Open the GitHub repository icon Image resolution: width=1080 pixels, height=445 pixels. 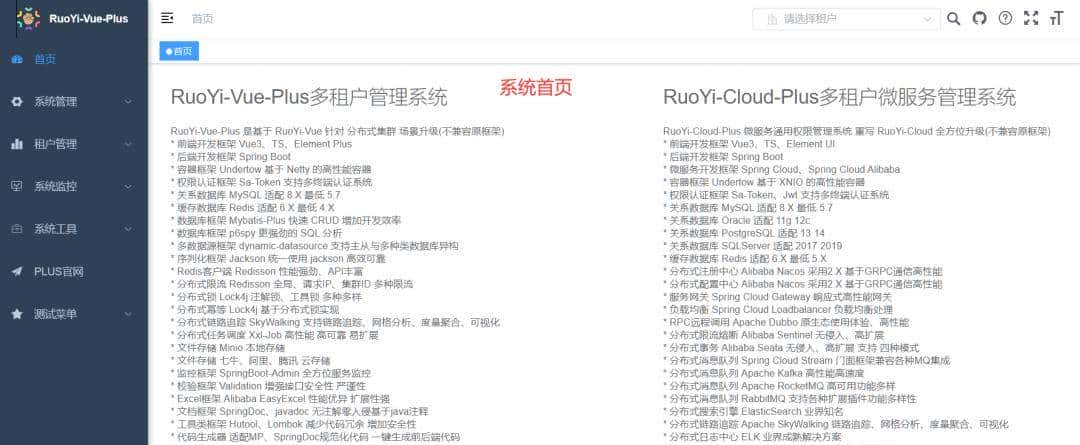pos(979,19)
